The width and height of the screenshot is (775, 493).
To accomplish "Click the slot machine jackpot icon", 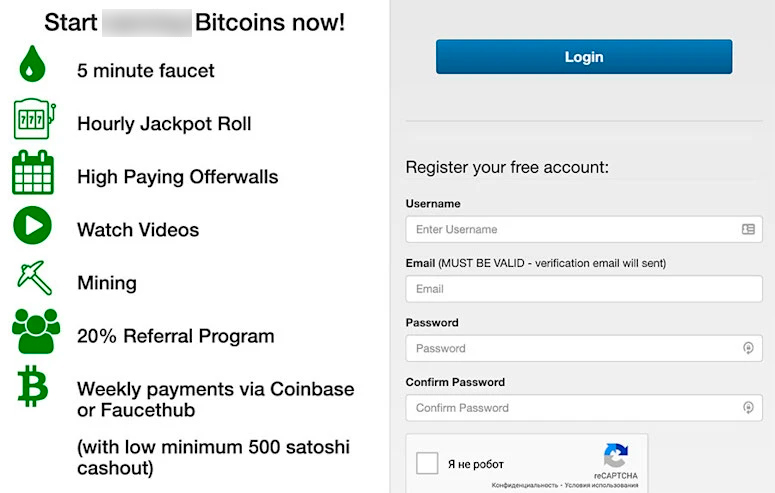I will (x=32, y=119).
